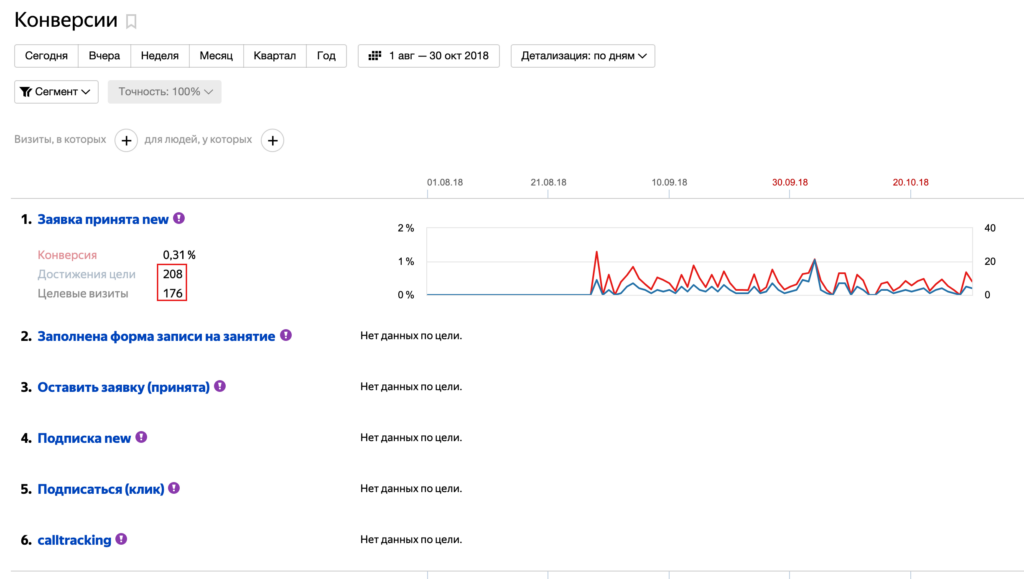The height and width of the screenshot is (579, 1024).
Task: Click info icon beside 'Заявка принята new'
Action: click(x=179, y=218)
